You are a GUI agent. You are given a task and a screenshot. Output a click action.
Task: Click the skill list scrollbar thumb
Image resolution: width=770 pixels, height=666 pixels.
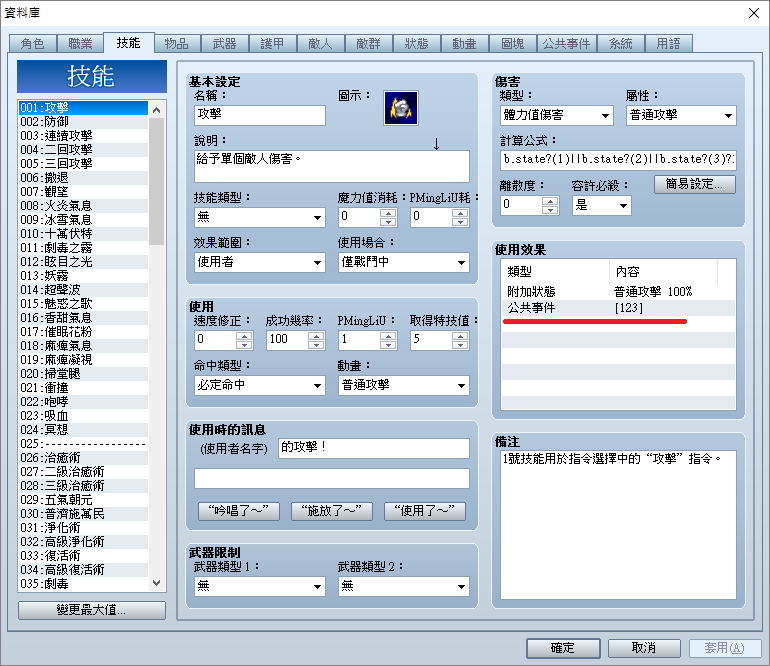click(157, 181)
